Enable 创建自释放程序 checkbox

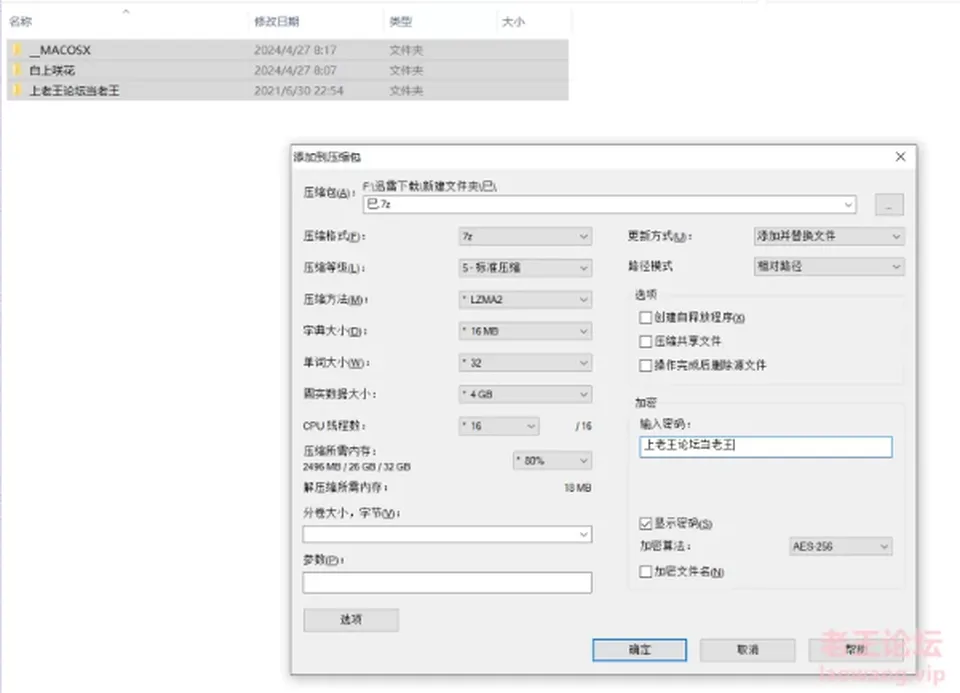click(645, 317)
